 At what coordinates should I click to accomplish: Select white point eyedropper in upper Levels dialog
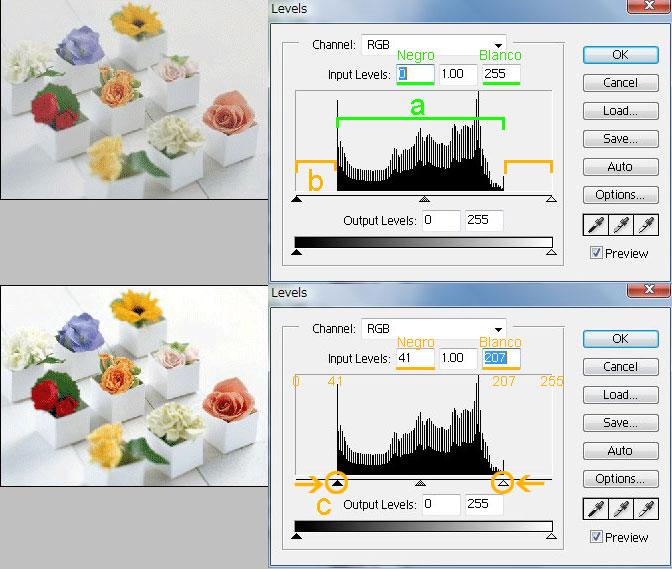pos(646,225)
